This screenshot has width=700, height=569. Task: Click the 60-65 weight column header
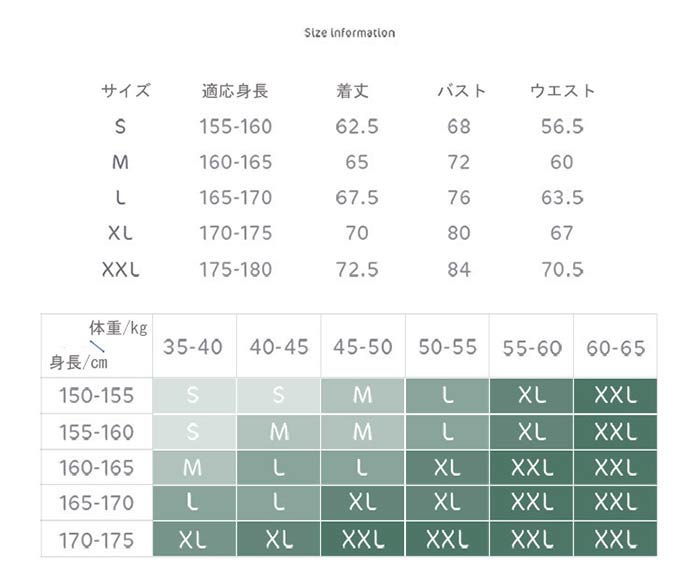point(615,348)
